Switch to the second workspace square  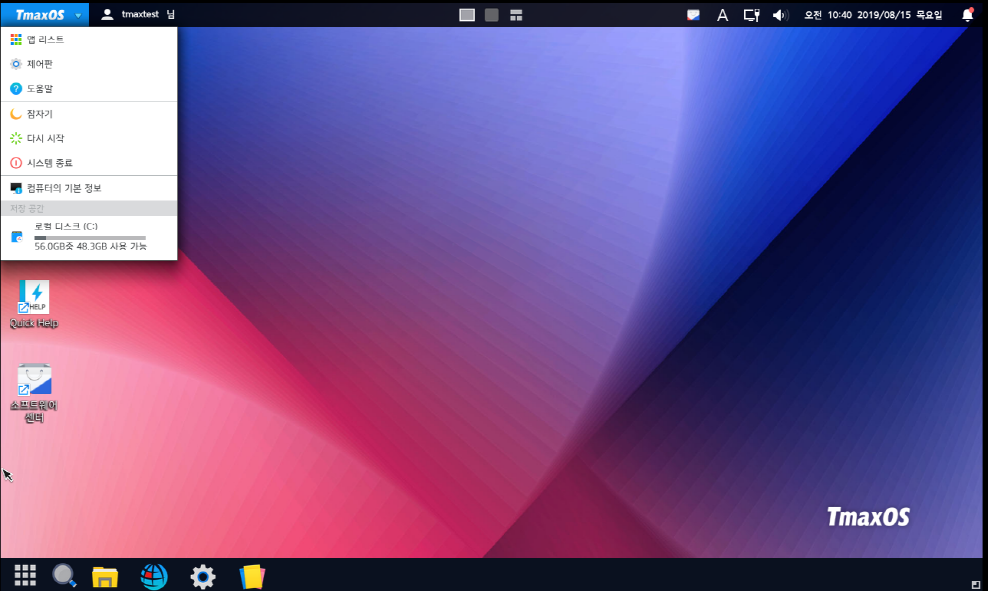tap(491, 15)
